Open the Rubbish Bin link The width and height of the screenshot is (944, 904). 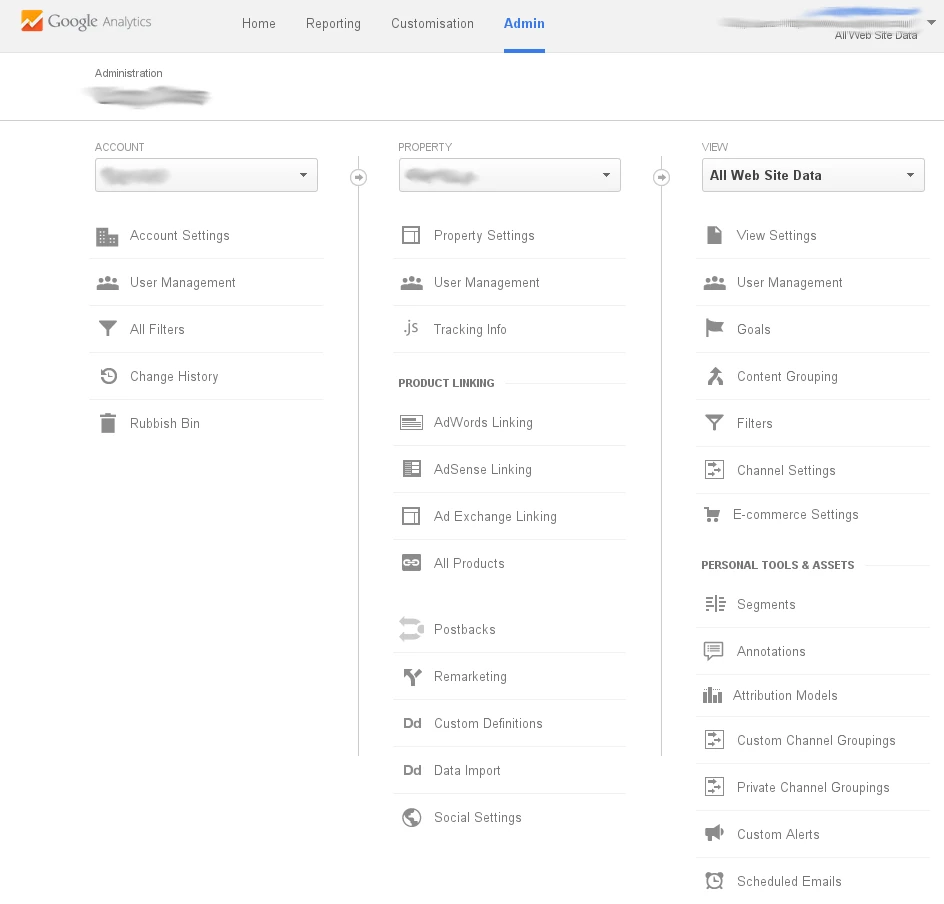pyautogui.click(x=165, y=423)
